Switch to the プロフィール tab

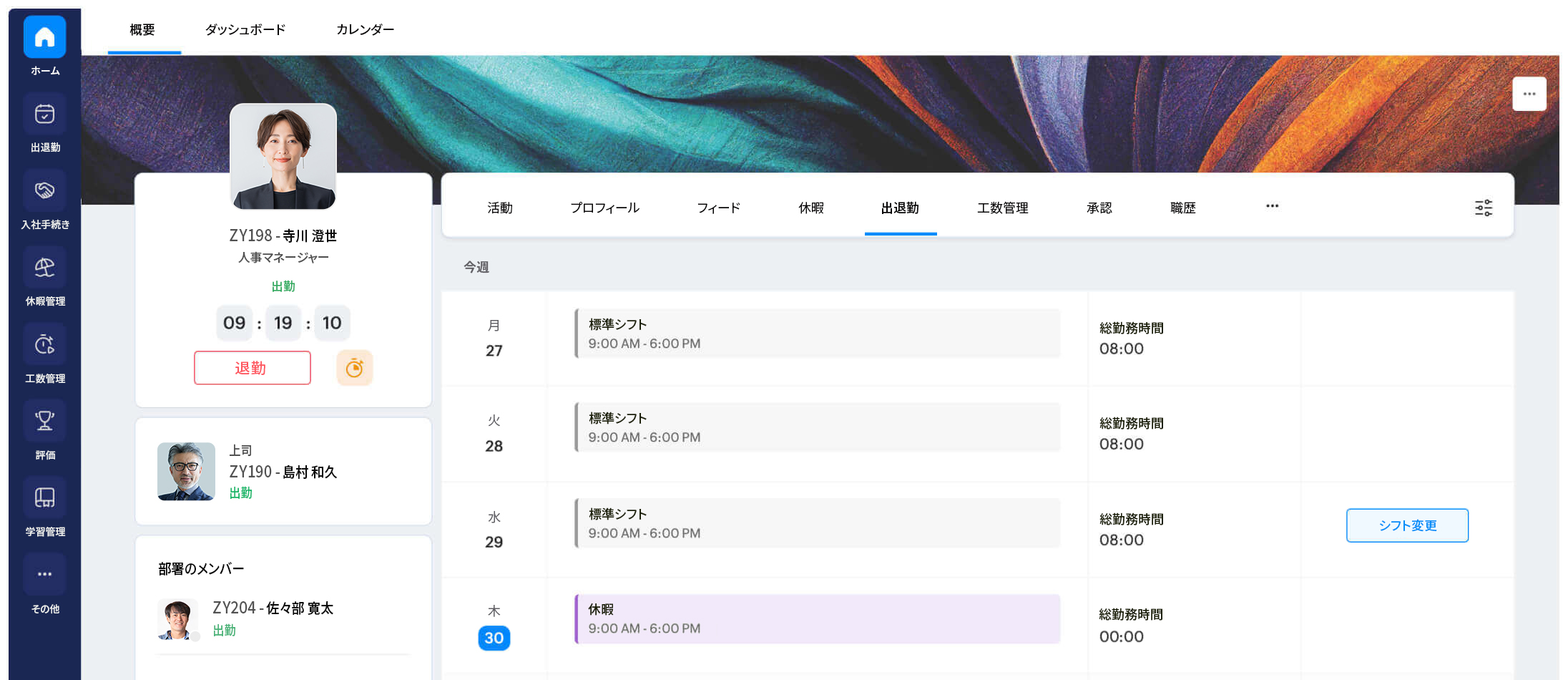[x=604, y=208]
